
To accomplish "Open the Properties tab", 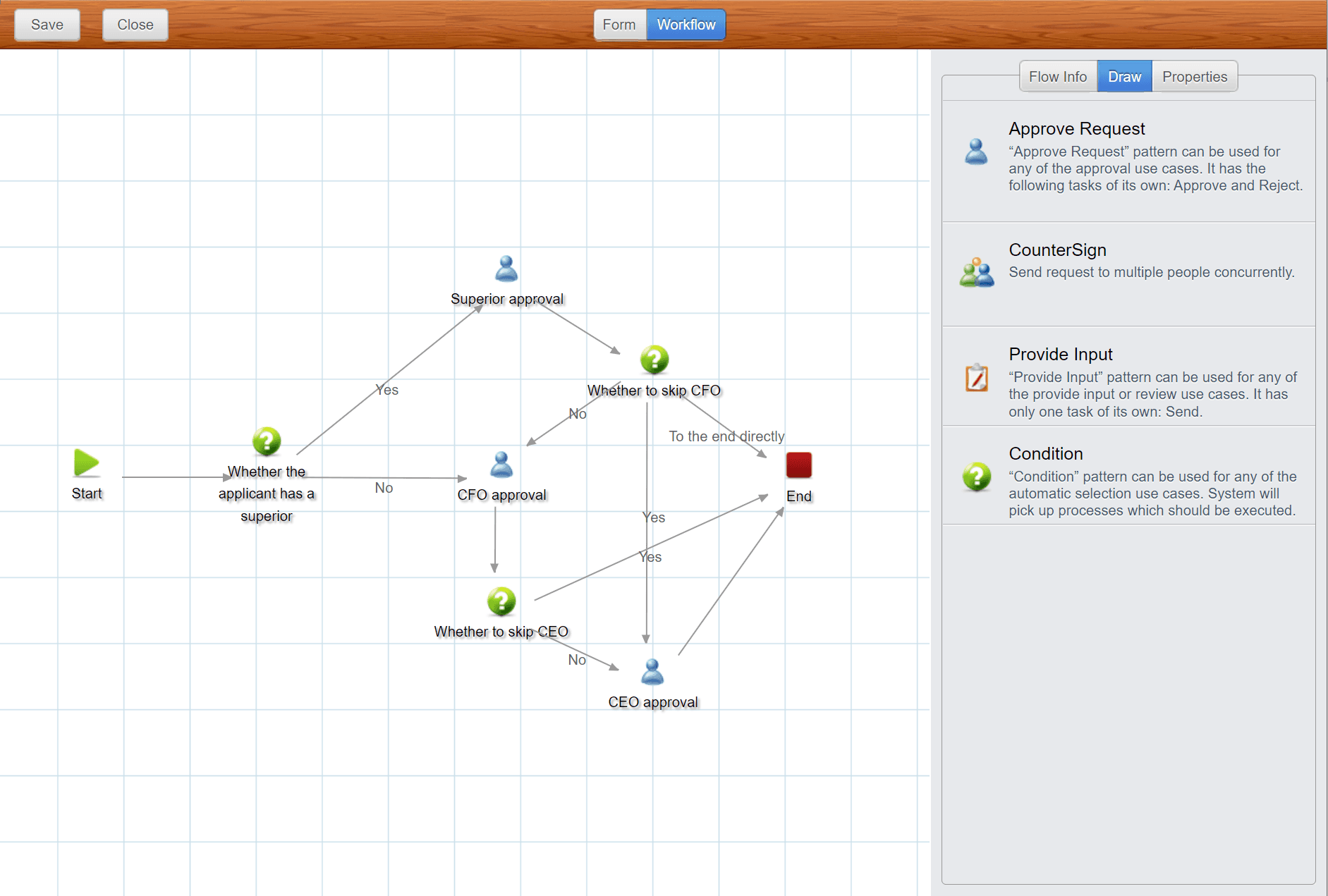I will pyautogui.click(x=1194, y=77).
